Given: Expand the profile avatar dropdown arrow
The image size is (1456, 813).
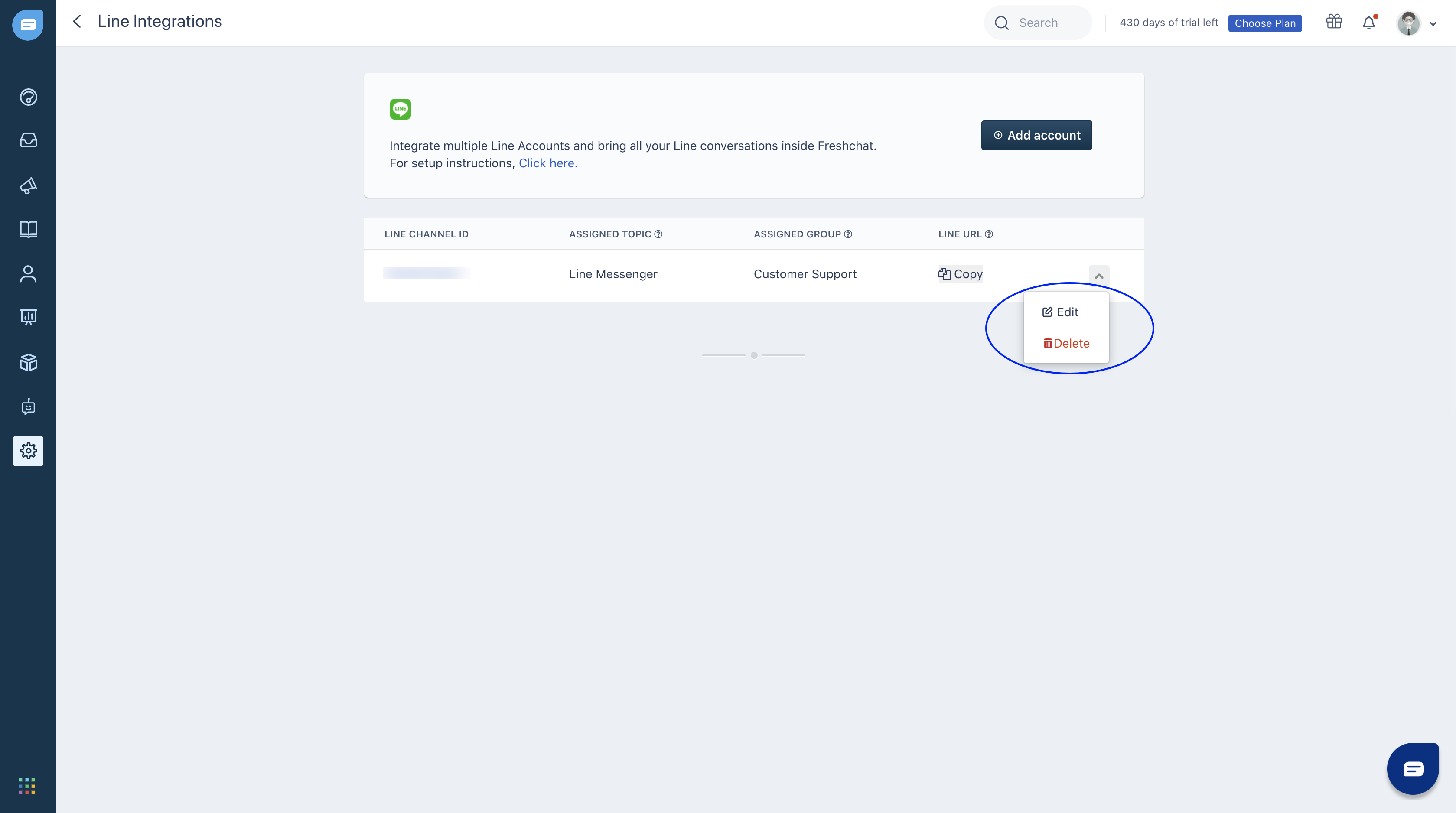Looking at the screenshot, I should pyautogui.click(x=1433, y=24).
